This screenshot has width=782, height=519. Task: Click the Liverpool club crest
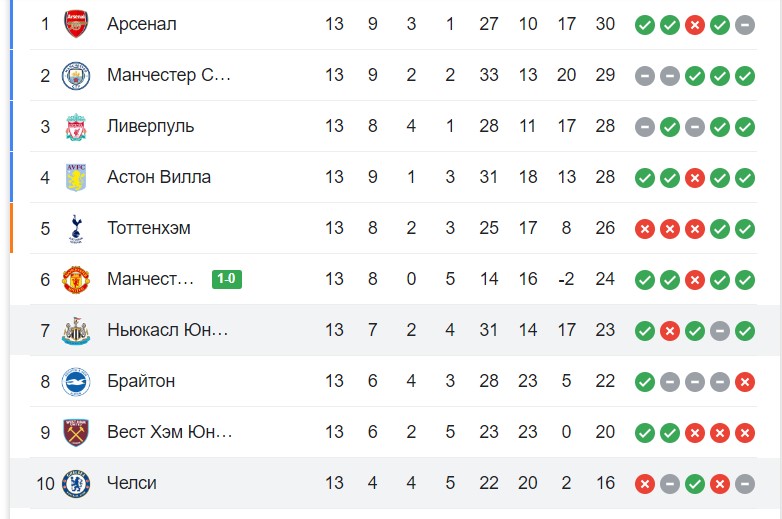click(x=76, y=127)
